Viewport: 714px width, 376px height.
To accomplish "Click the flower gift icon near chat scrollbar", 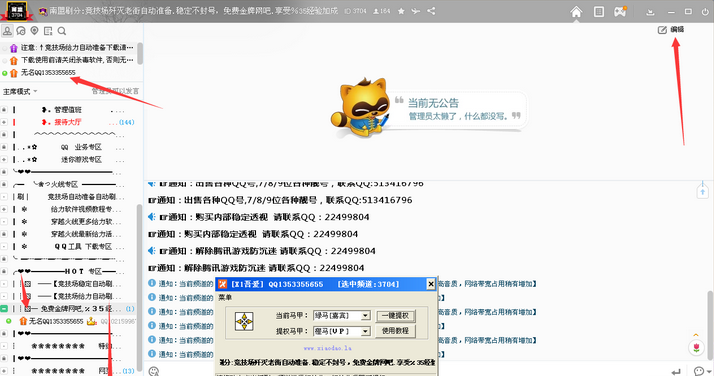I will (x=696, y=348).
